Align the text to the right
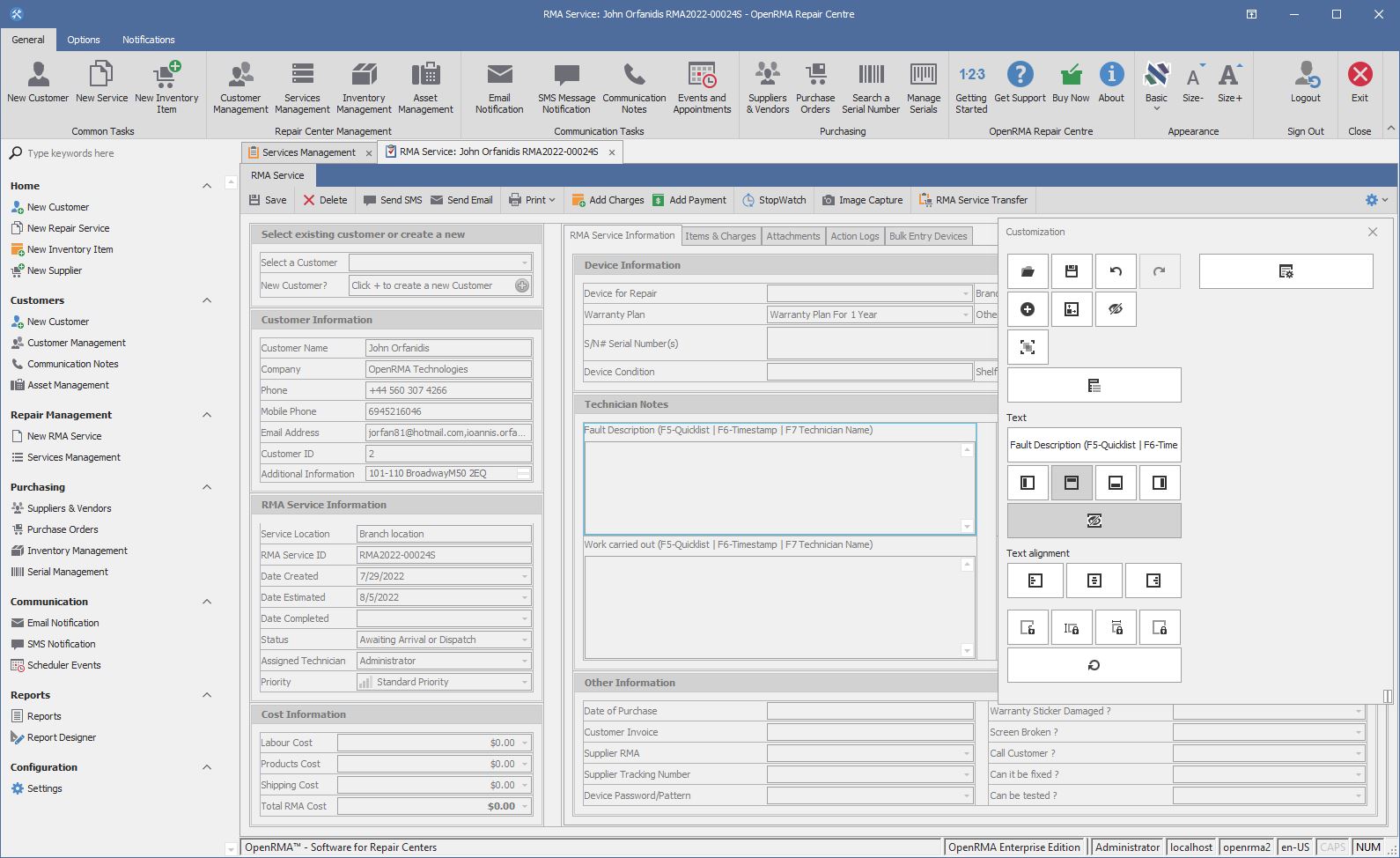The width and height of the screenshot is (1400, 858). [1153, 581]
